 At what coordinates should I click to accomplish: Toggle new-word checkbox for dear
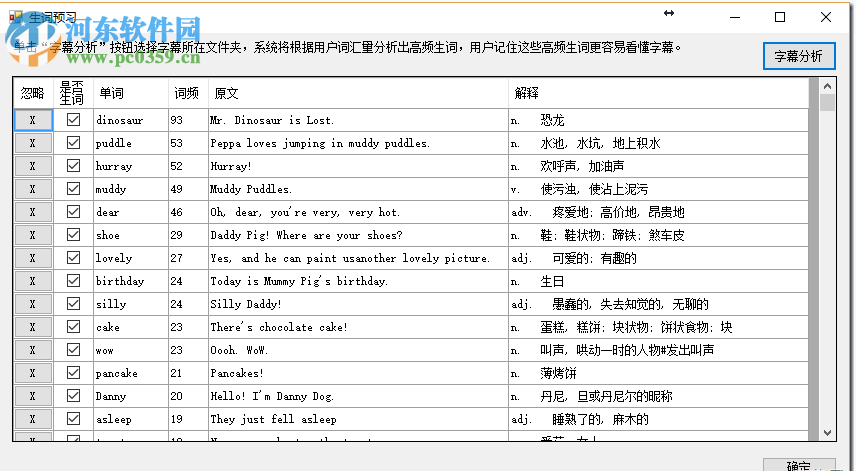(x=73, y=211)
